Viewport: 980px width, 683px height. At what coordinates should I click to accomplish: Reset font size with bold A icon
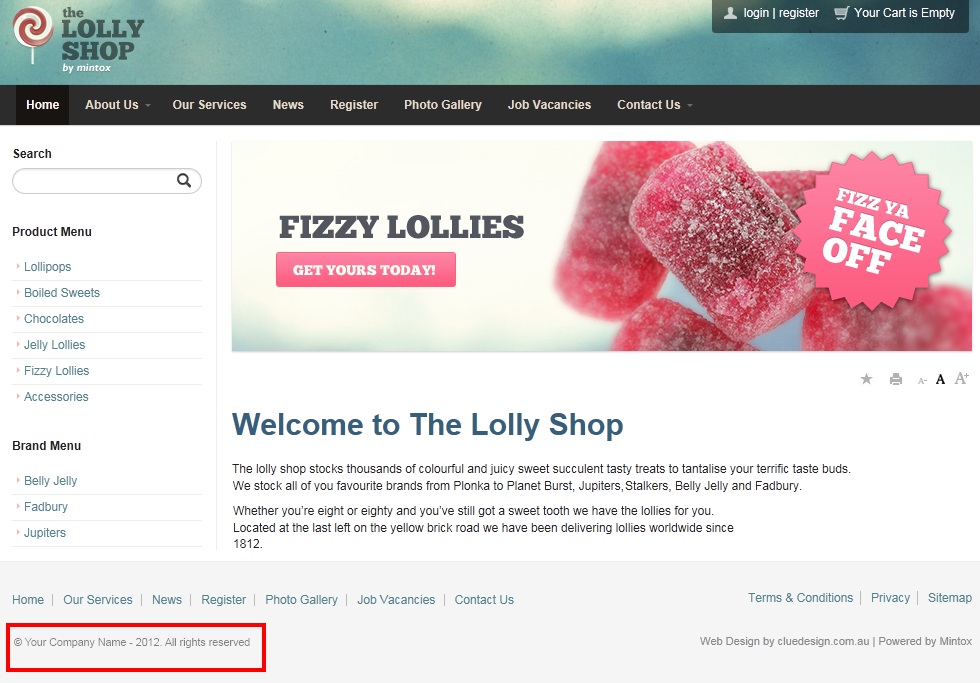[x=940, y=379]
